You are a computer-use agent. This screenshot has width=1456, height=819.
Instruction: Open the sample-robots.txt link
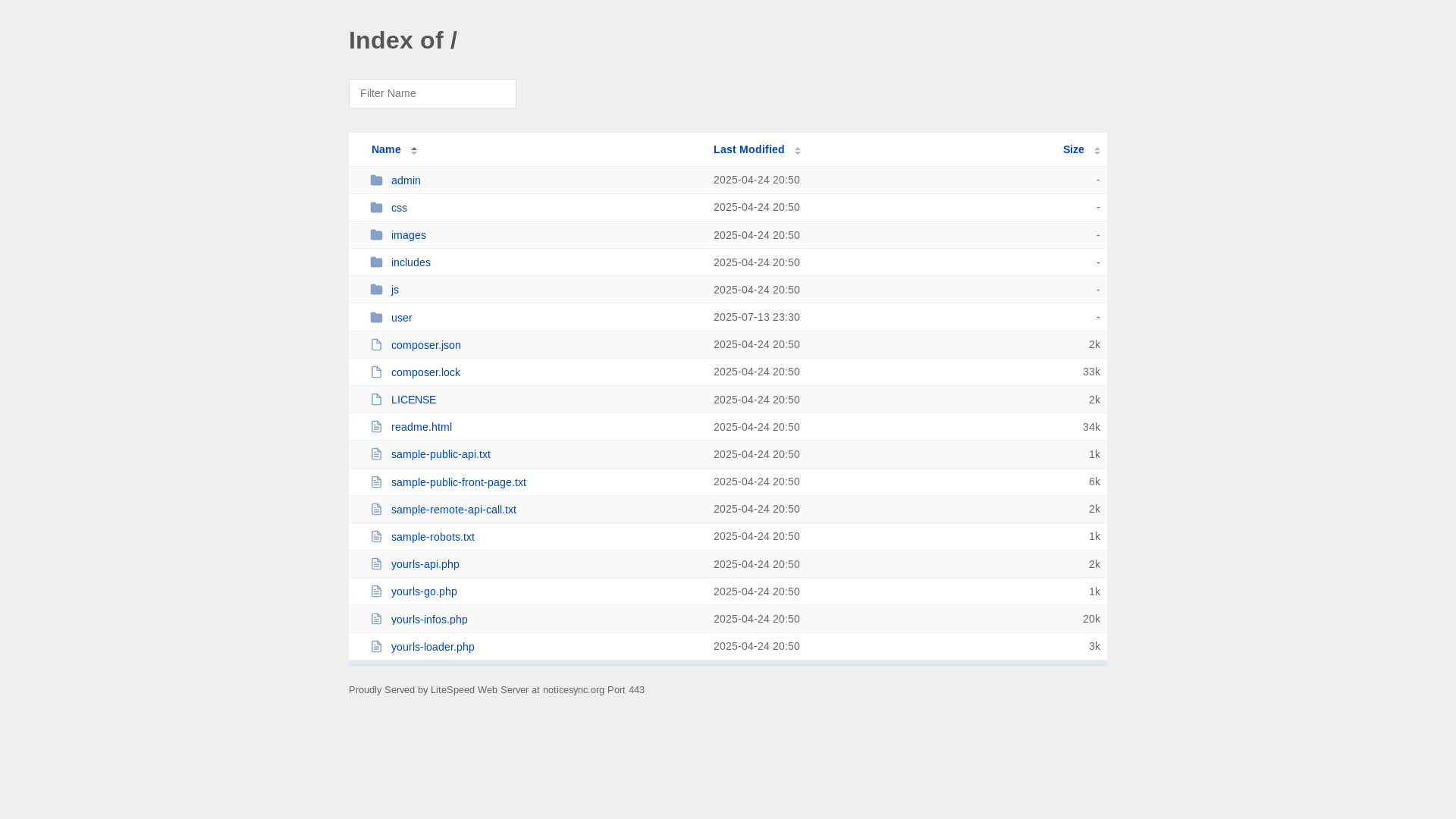pos(433,537)
